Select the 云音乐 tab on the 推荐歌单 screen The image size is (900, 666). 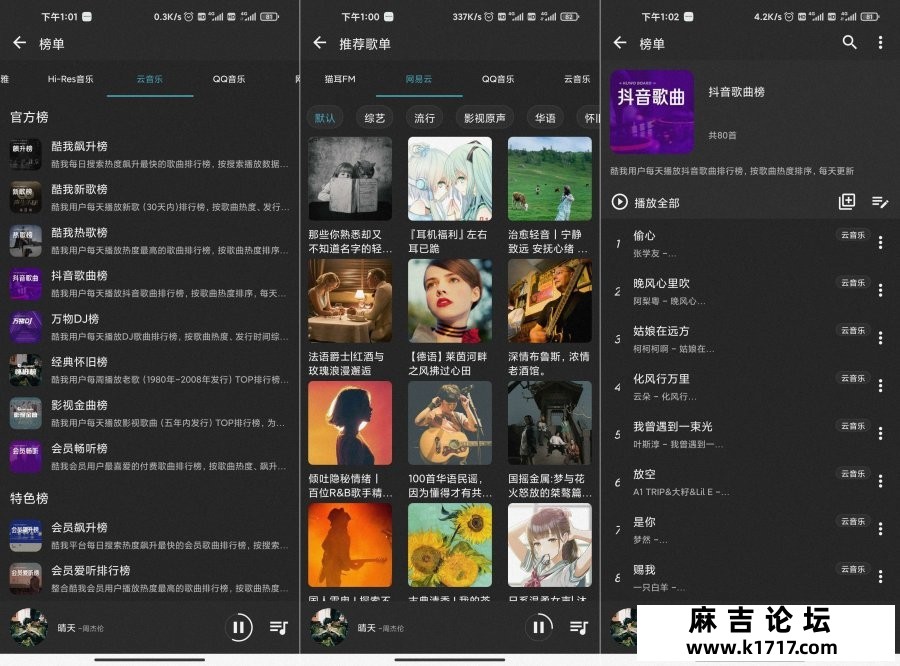[577, 79]
